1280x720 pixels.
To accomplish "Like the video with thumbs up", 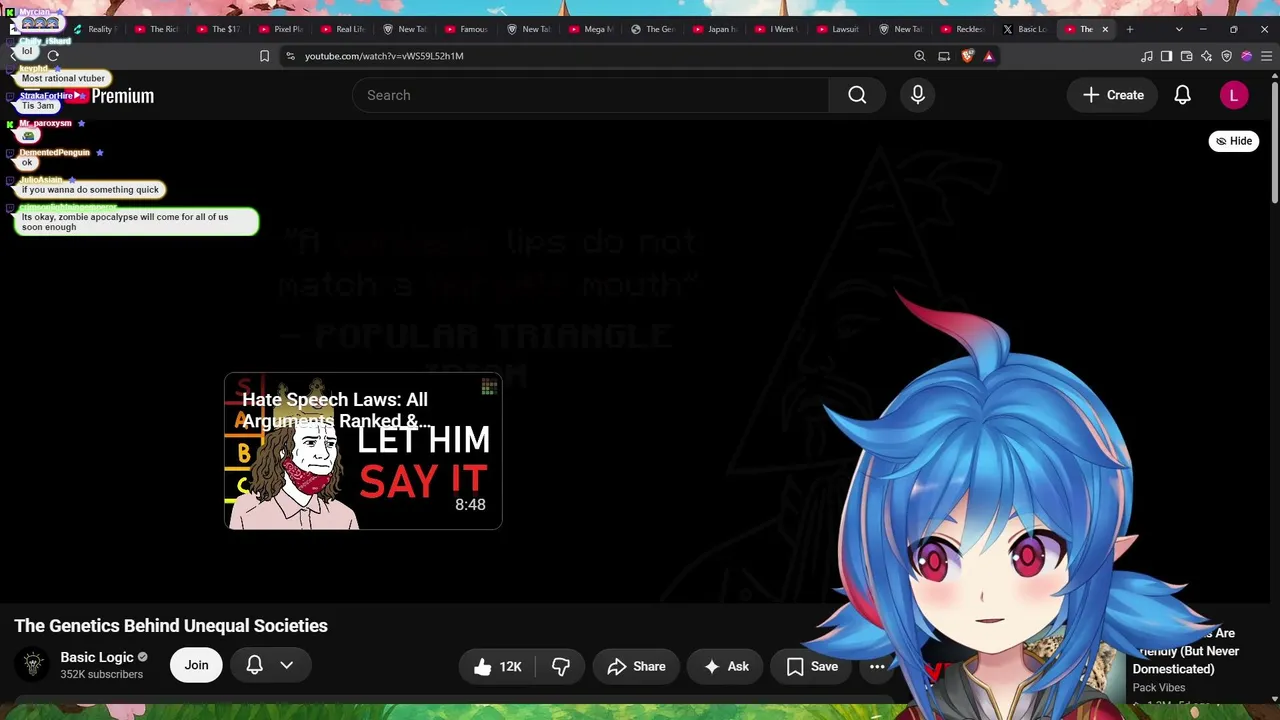I will click(x=497, y=667).
